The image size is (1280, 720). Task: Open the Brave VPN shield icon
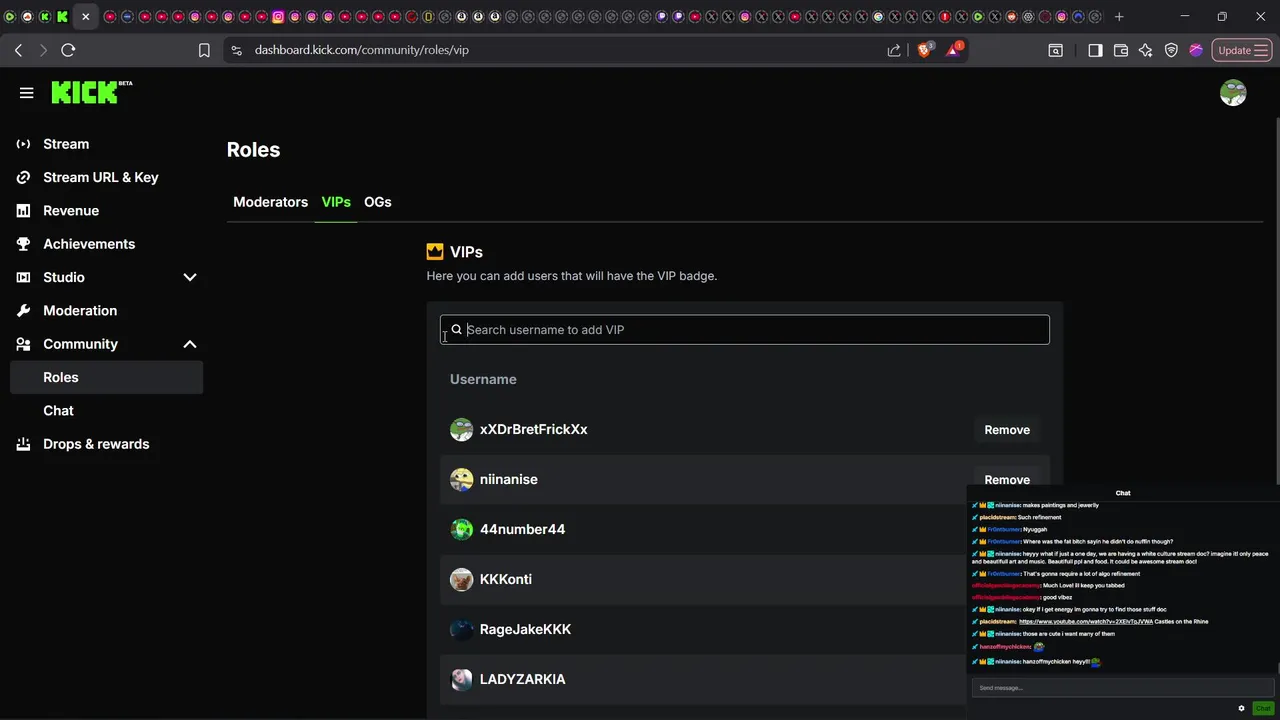click(1171, 50)
